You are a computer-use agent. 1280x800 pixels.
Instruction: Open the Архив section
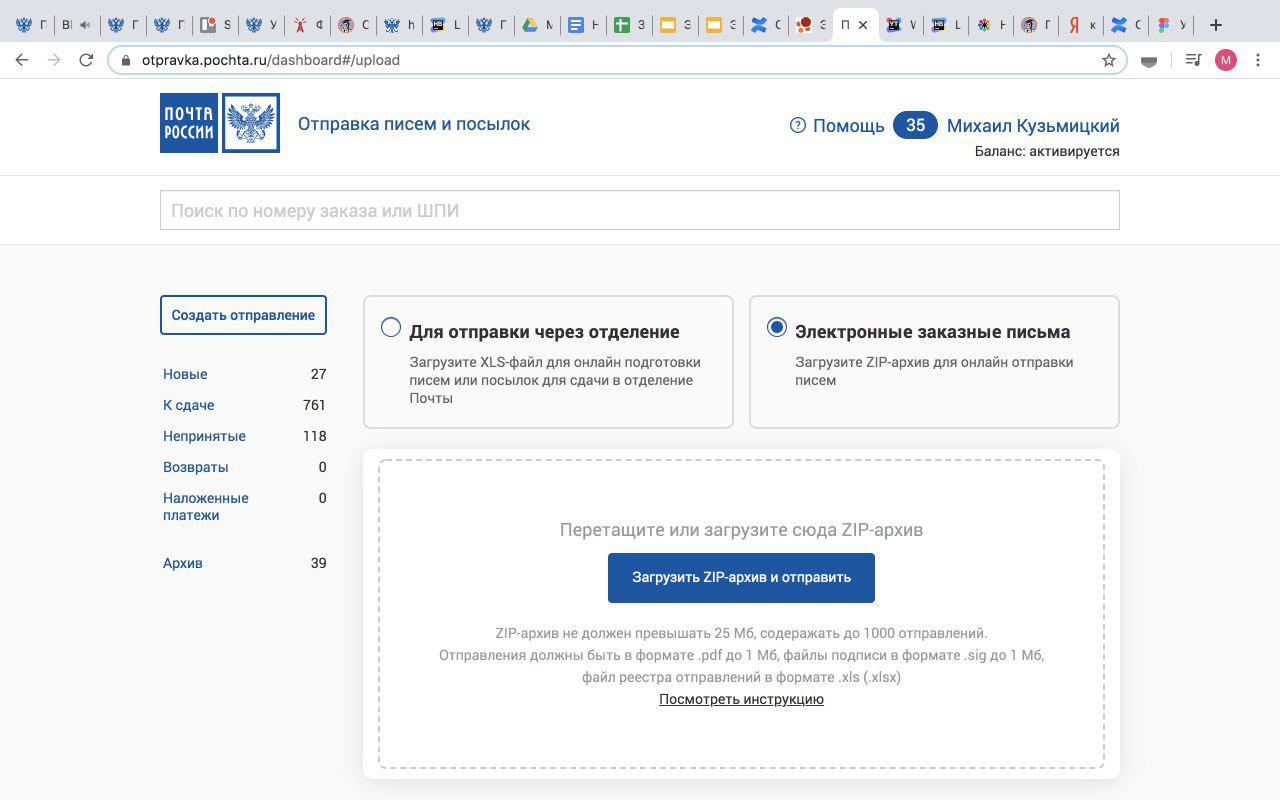[183, 563]
